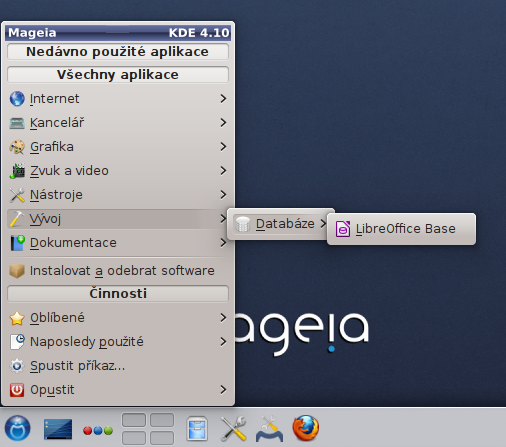This screenshot has height=447, width=506.
Task: Open the Nástroje menu entry
Action: coord(118,195)
